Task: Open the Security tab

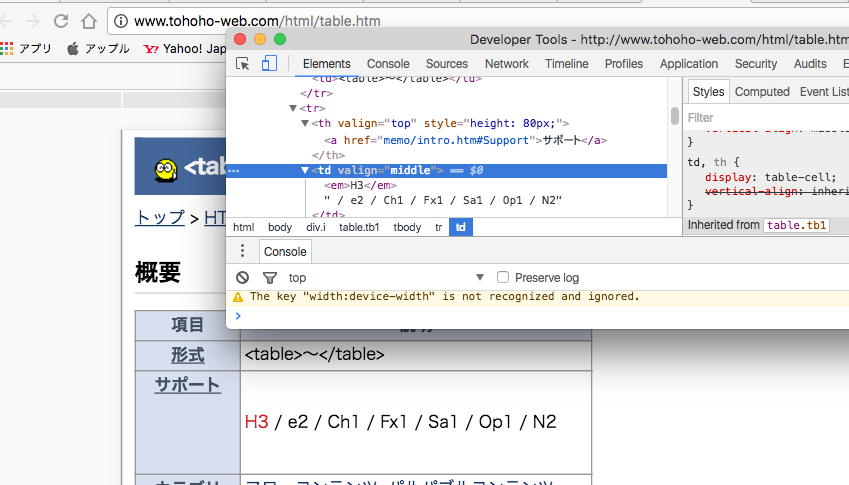Action: (x=756, y=64)
